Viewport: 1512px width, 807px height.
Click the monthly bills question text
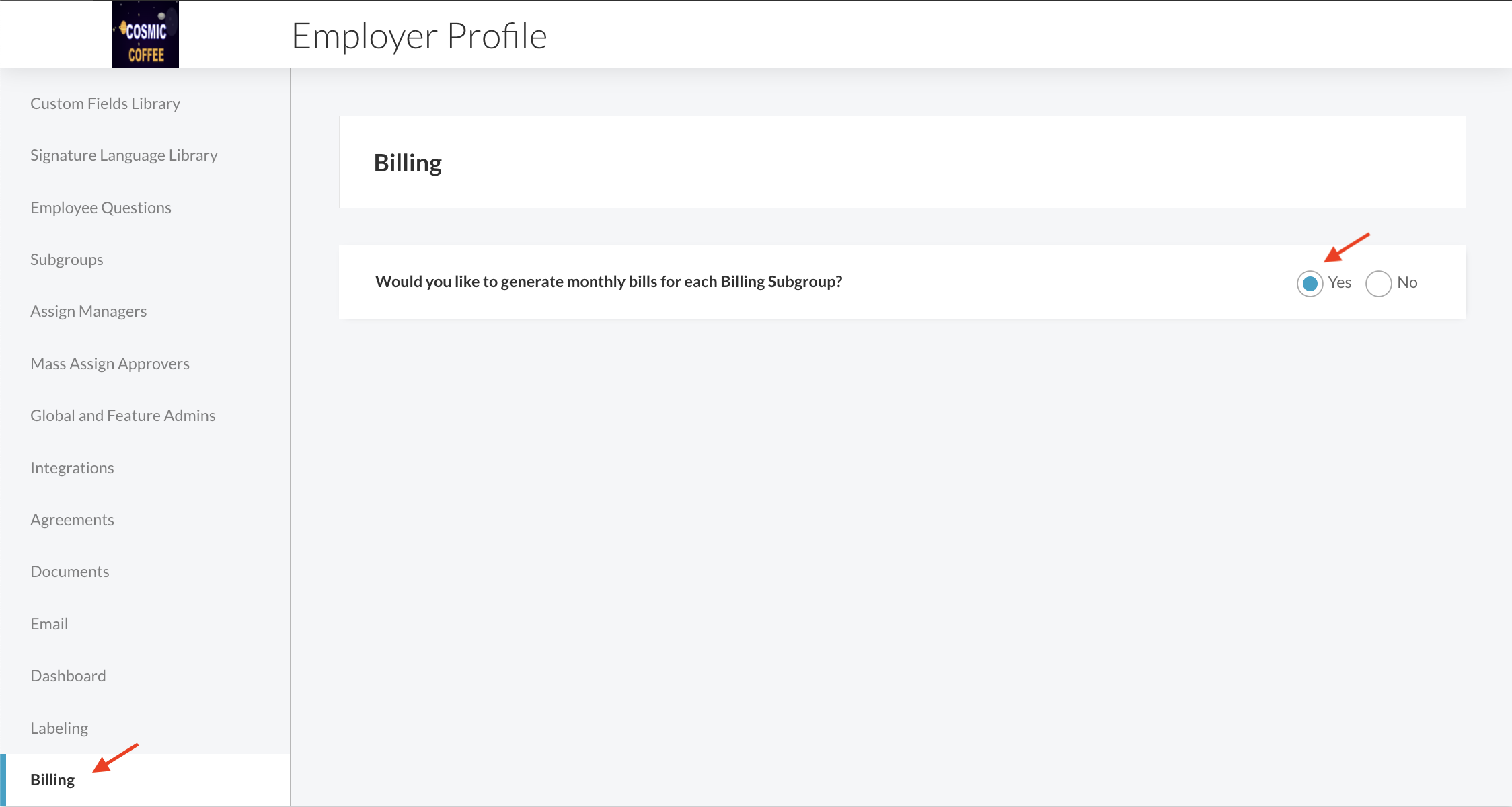pos(609,282)
